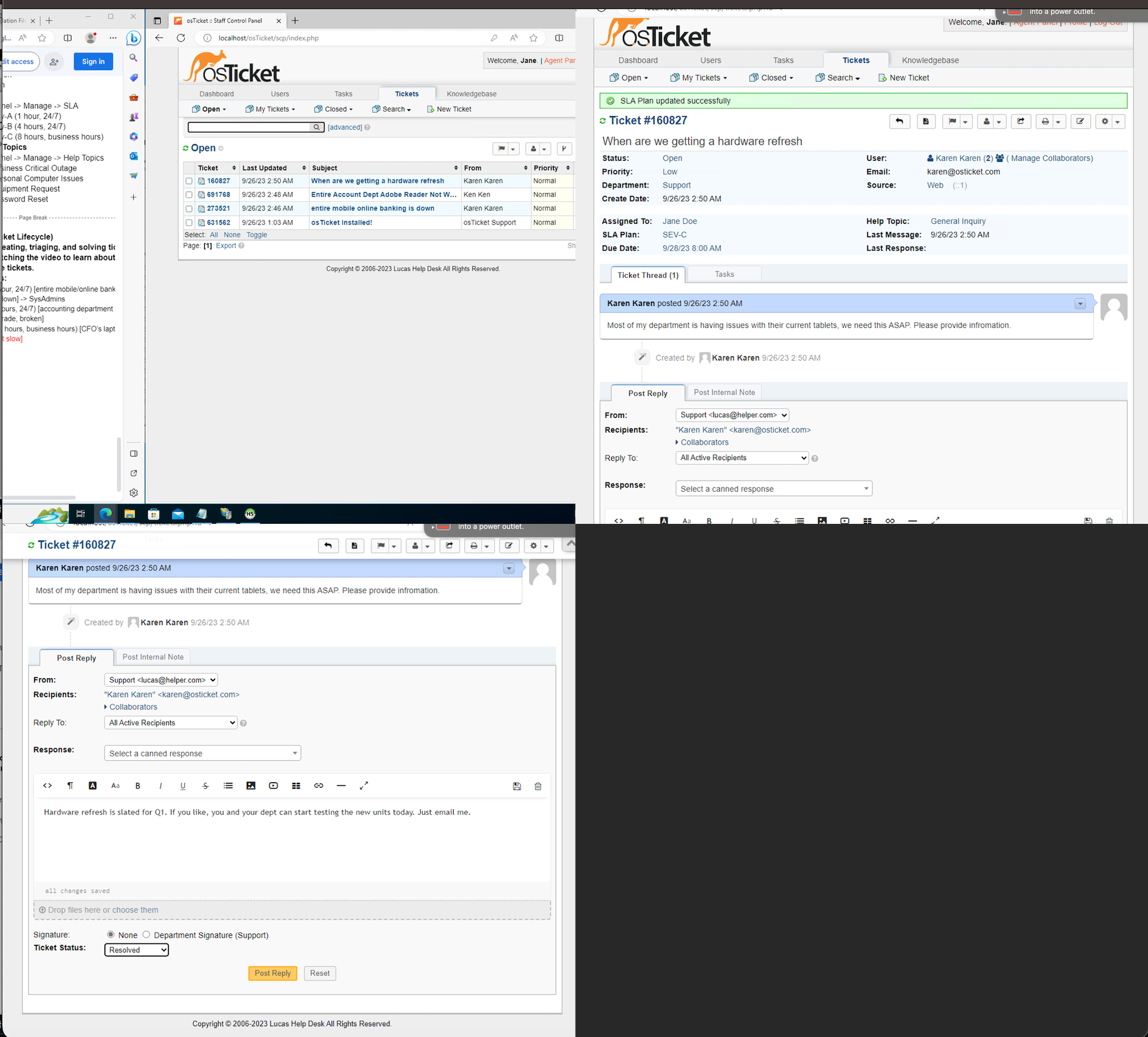Select the Bold formatting icon in the reply editor
The height and width of the screenshot is (1037, 1148).
coord(138,786)
